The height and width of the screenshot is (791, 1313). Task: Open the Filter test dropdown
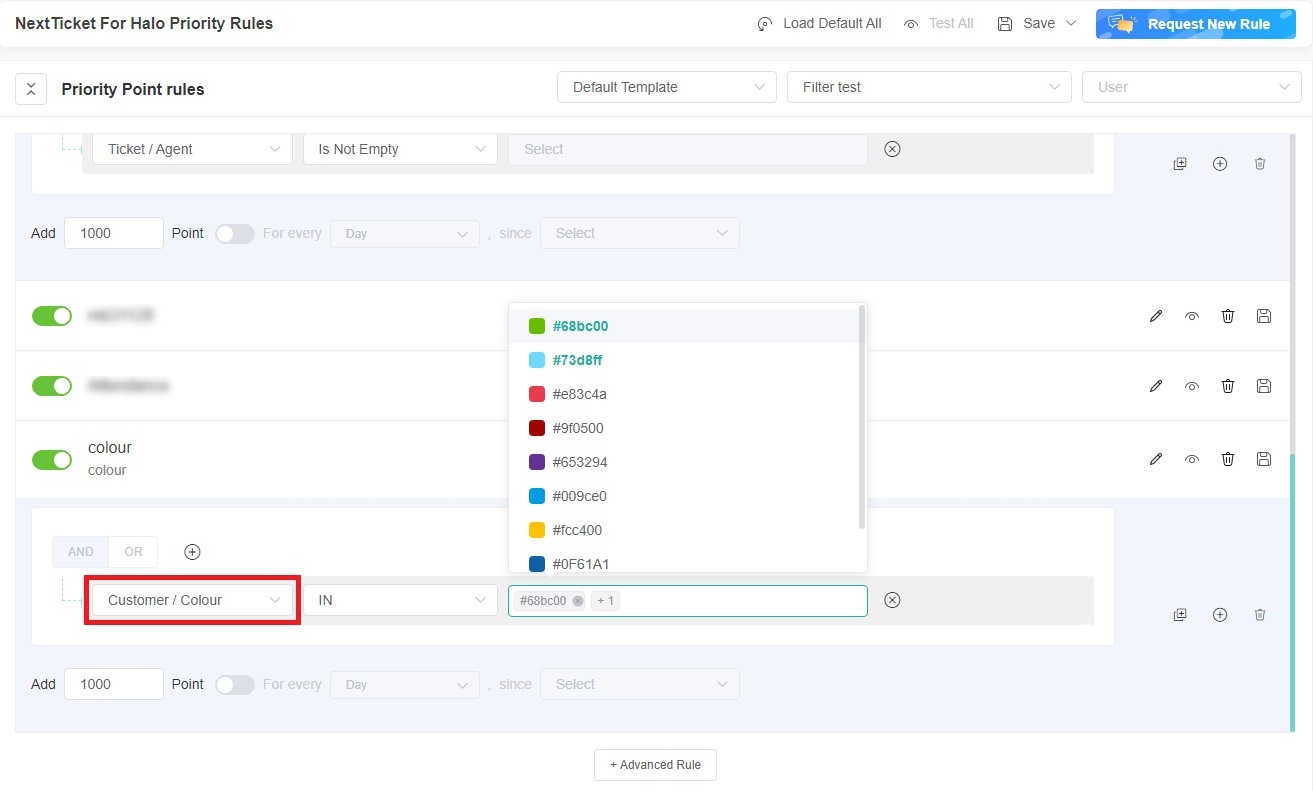coord(928,87)
